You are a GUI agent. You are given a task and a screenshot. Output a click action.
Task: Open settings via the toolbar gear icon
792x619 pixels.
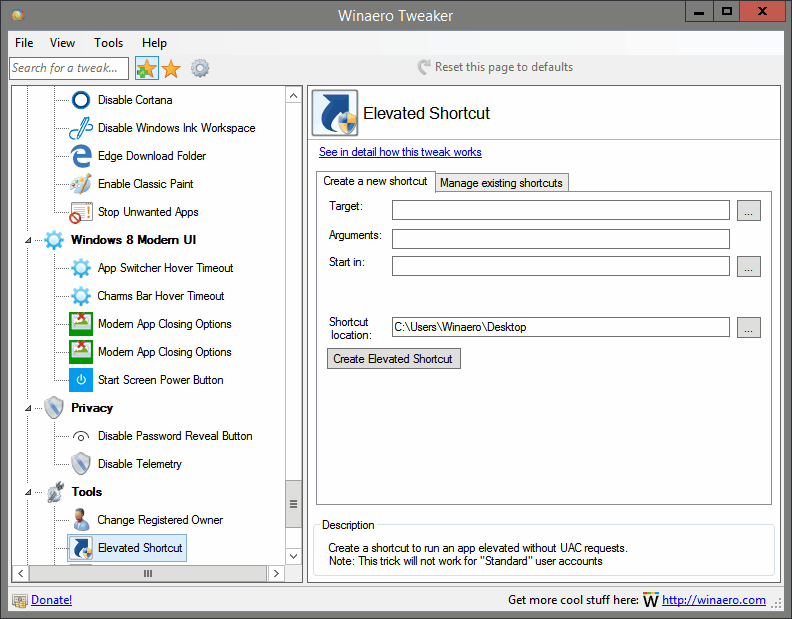click(200, 68)
